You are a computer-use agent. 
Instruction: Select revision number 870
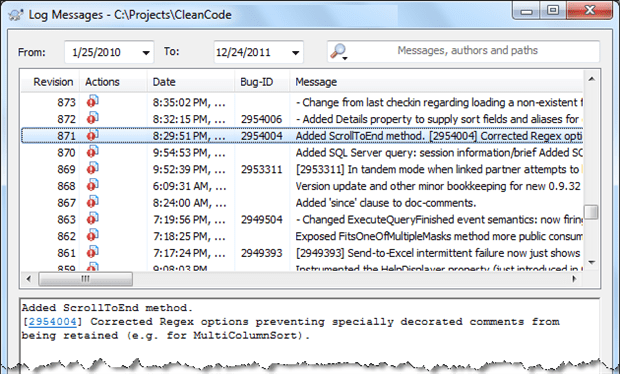pyautogui.click(x=66, y=153)
